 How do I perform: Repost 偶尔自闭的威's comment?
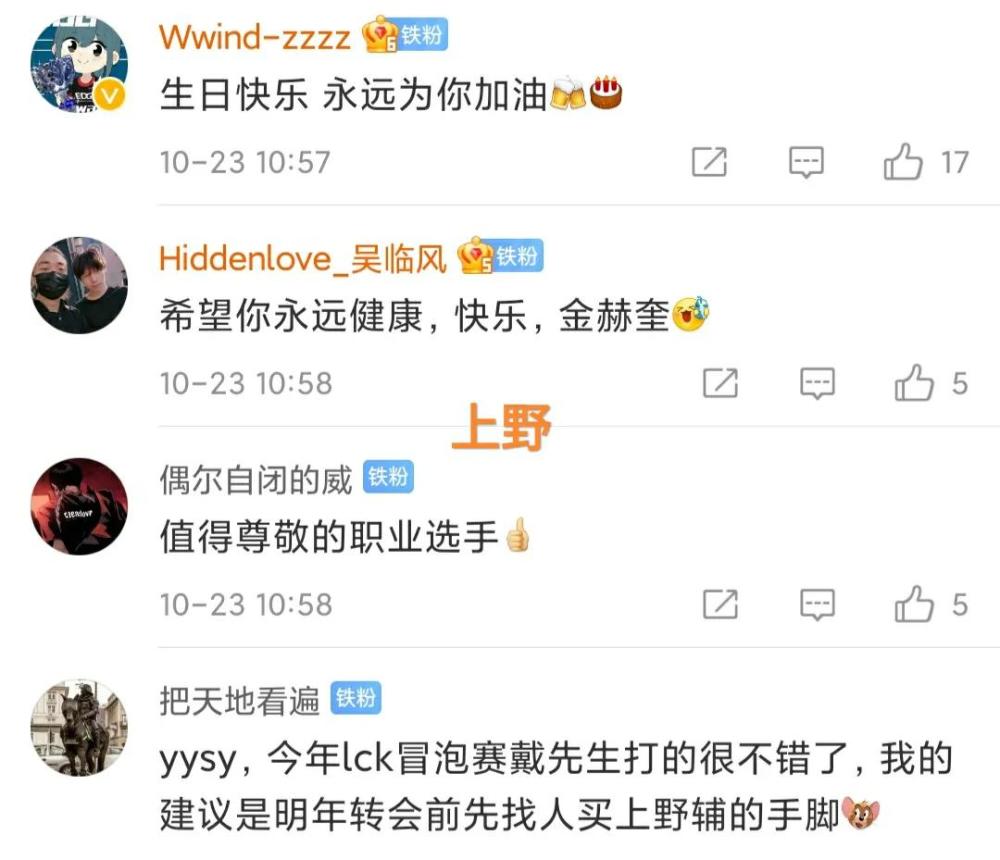click(x=720, y=604)
